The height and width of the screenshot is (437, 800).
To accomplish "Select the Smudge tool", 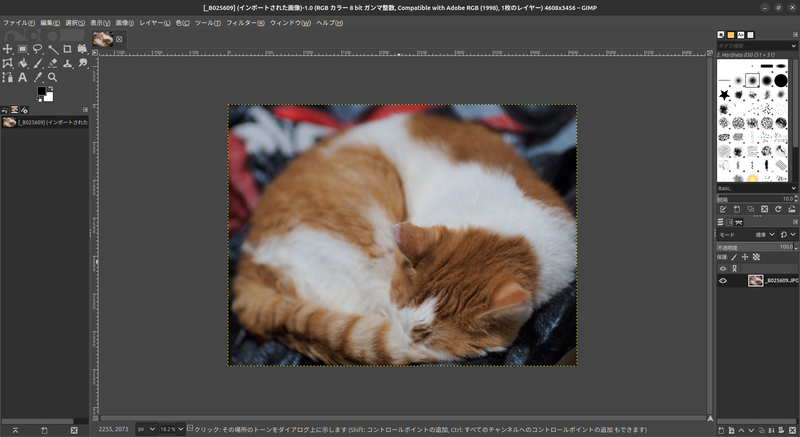I will point(82,63).
